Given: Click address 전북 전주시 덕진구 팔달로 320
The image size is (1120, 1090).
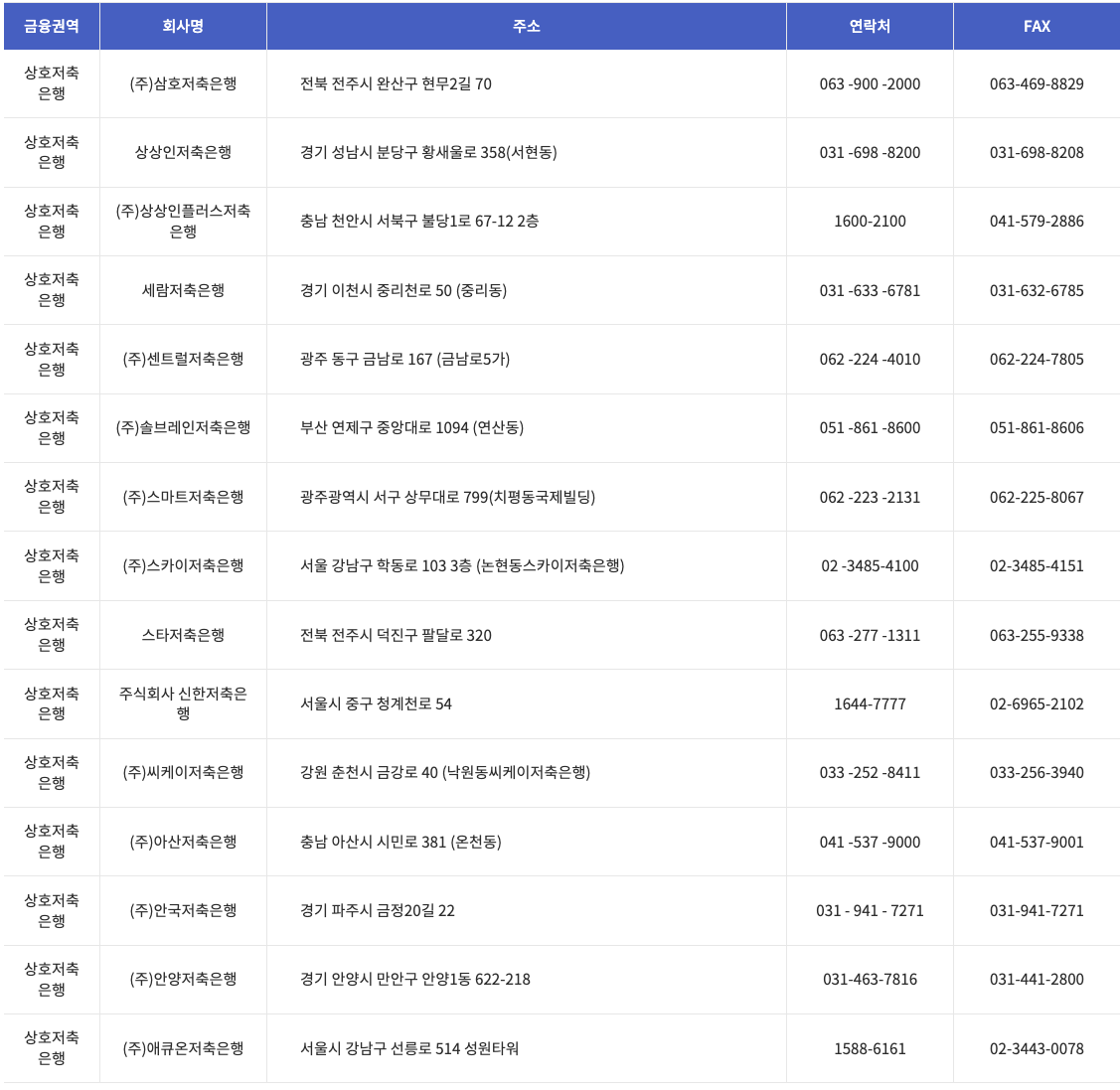Looking at the screenshot, I should [396, 634].
